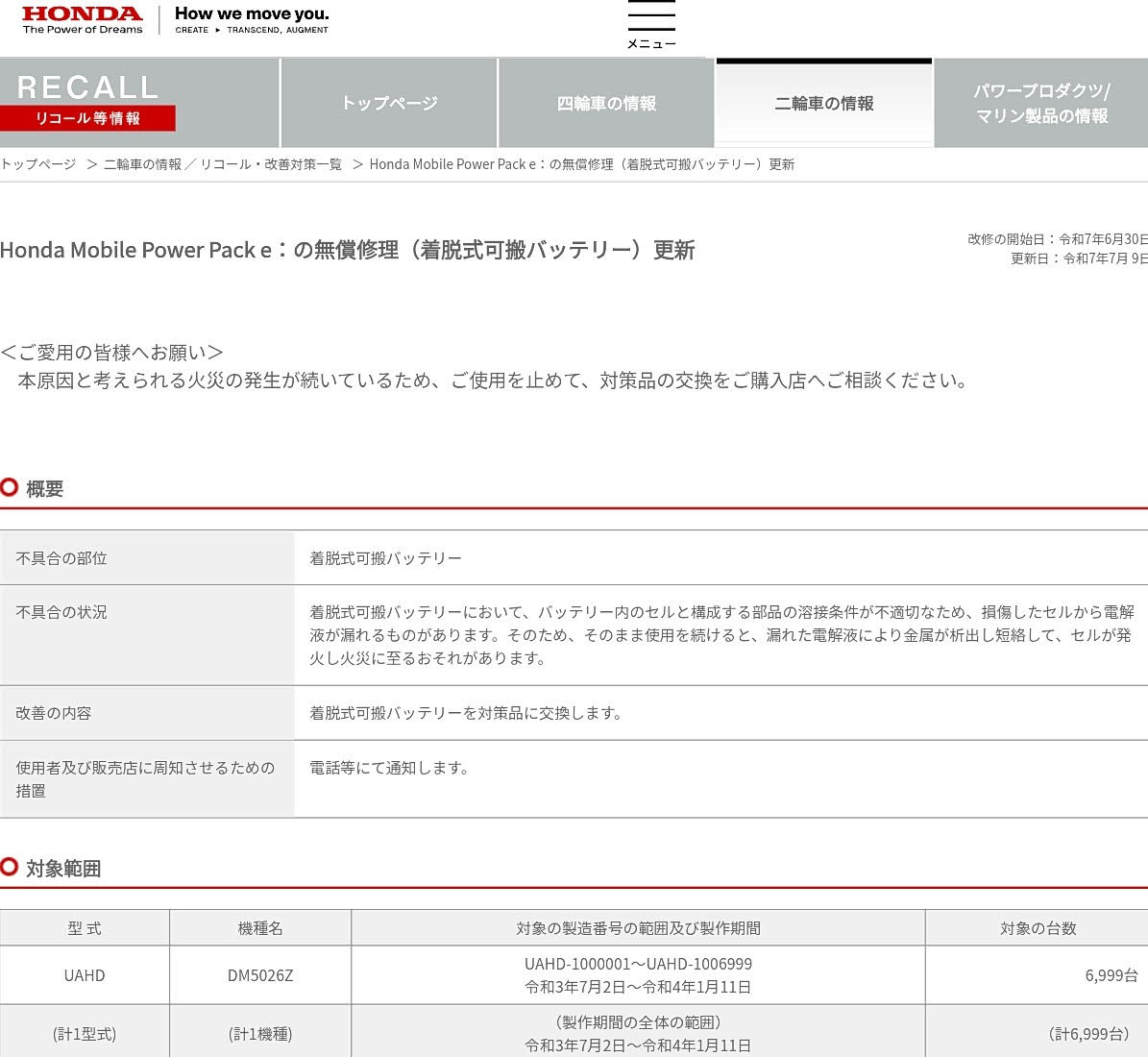Click the page title Honda Mobile Power Pack e: の無償修理

[347, 250]
